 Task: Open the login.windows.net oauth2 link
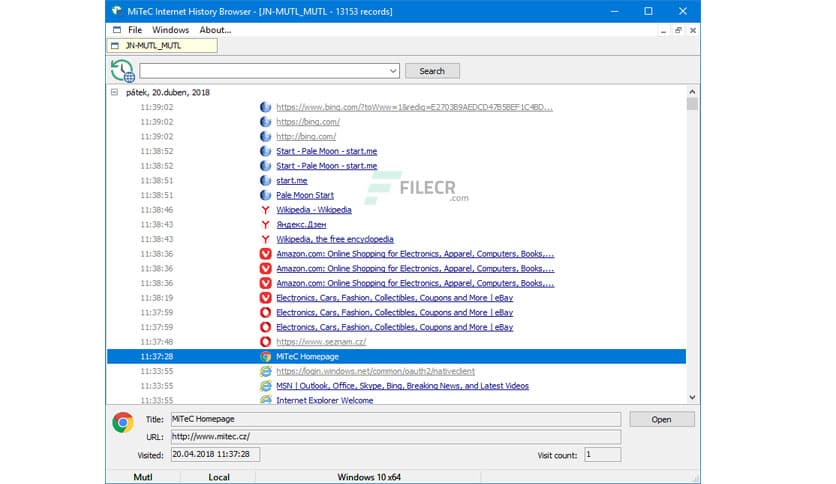coord(375,371)
